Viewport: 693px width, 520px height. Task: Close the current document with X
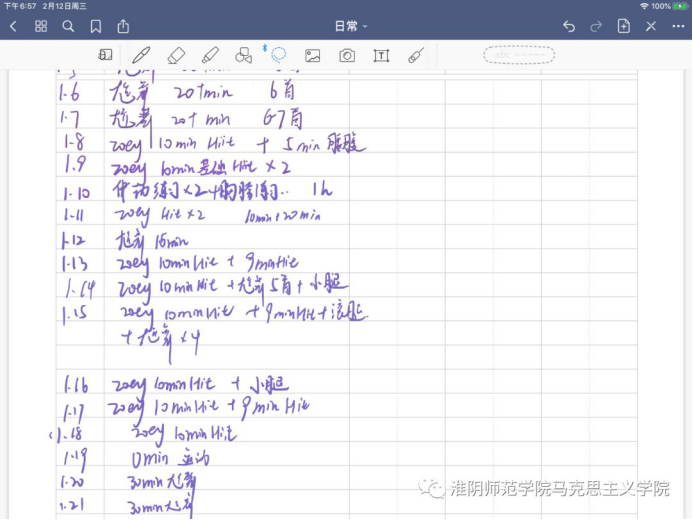coord(651,26)
